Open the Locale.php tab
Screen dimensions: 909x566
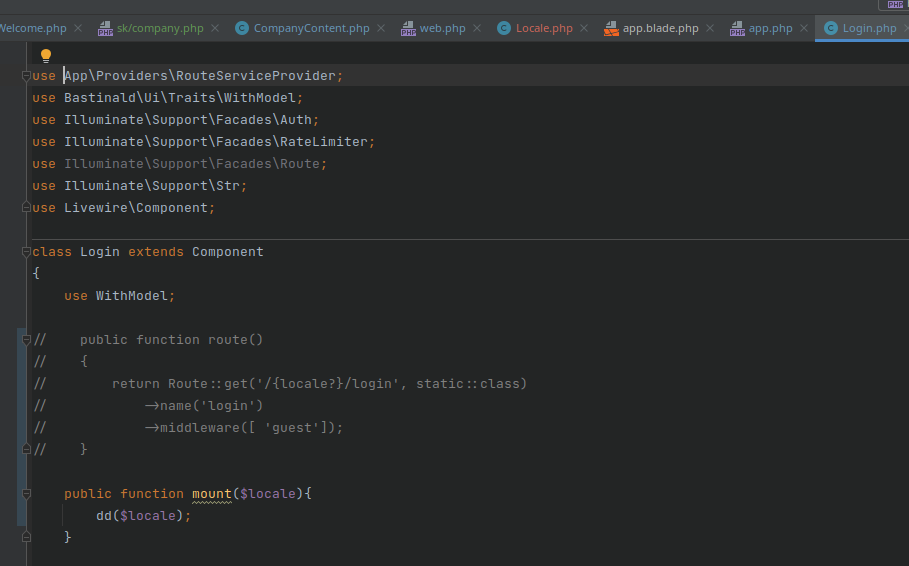pos(544,28)
